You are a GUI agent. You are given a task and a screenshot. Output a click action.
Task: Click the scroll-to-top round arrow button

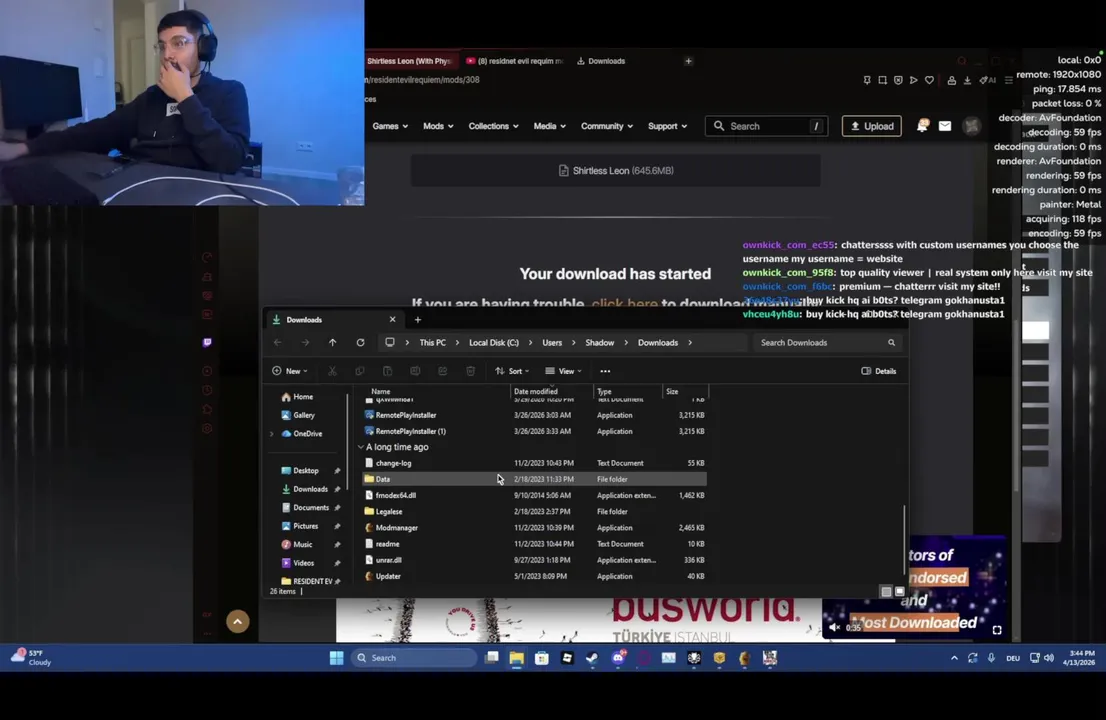(x=238, y=621)
